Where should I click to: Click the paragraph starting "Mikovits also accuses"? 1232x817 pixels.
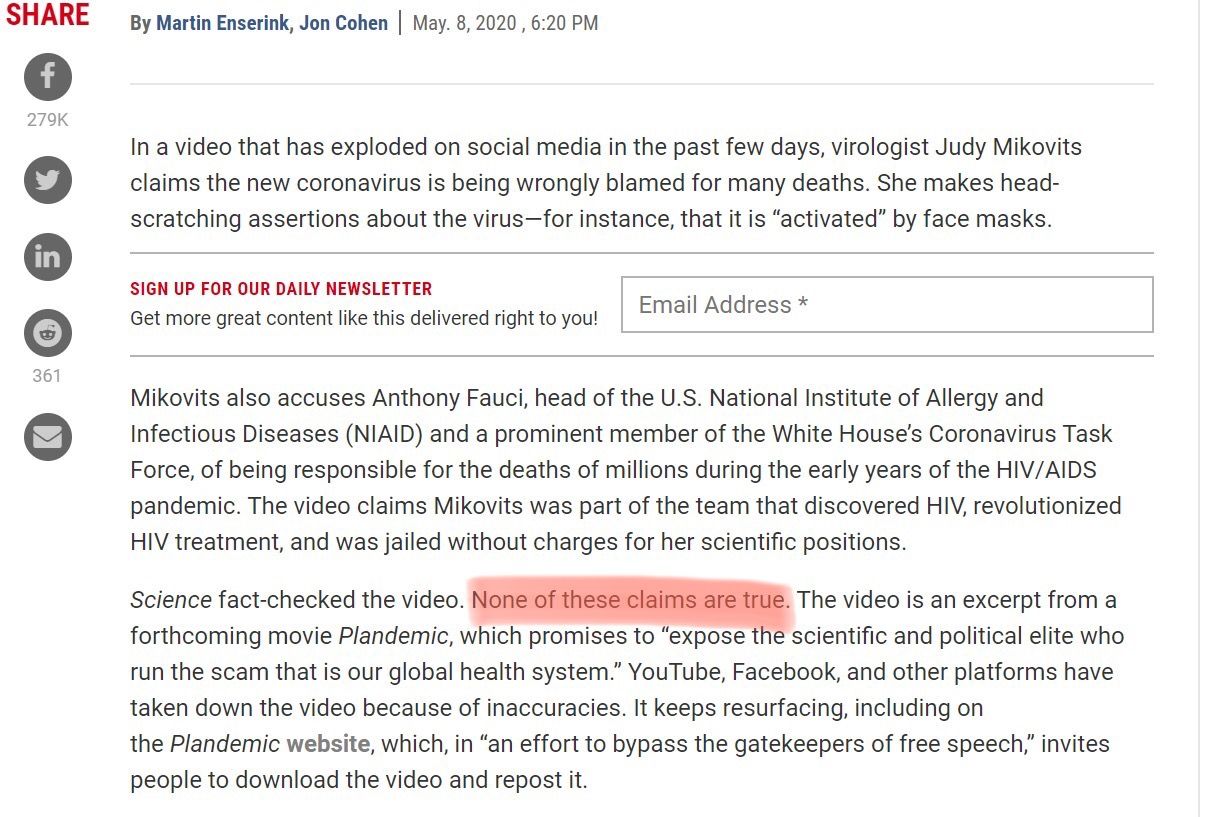pos(627,470)
